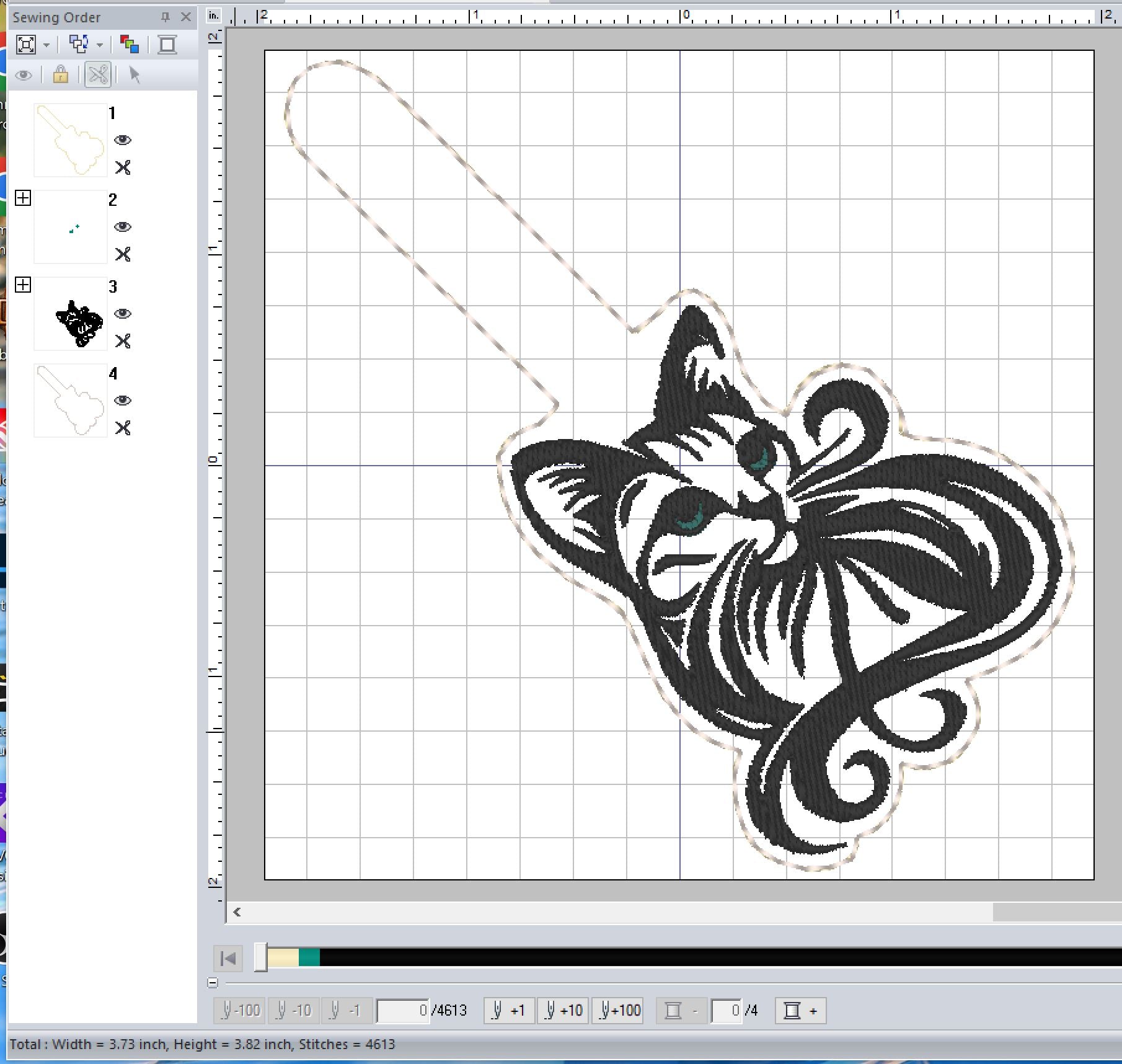This screenshot has height=1064, width=1122.
Task: Click the stitch simulator slider handle
Action: point(261,957)
